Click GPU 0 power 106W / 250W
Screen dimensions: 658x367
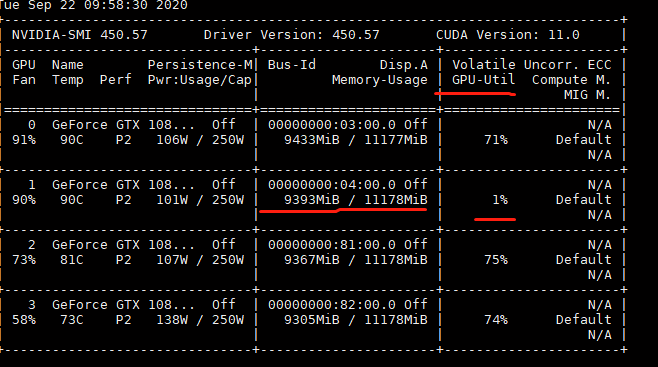point(200,140)
